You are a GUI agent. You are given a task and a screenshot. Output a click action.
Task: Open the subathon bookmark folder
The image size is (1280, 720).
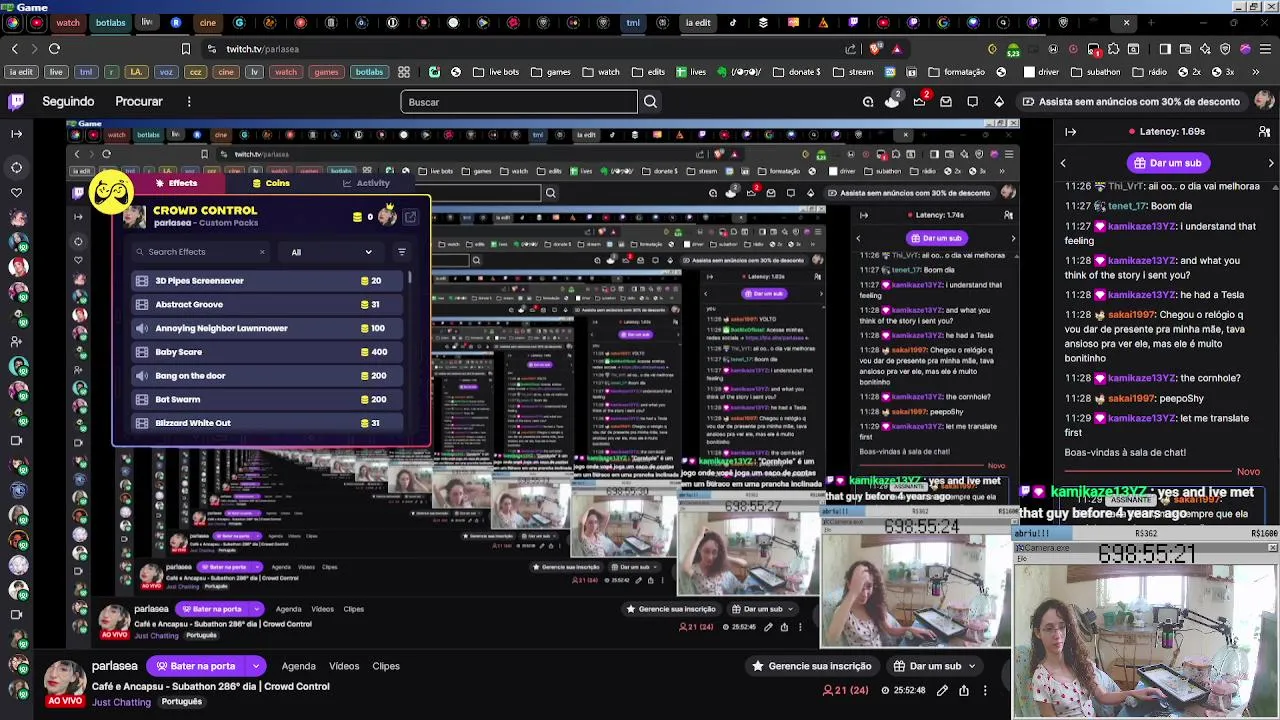1095,72
